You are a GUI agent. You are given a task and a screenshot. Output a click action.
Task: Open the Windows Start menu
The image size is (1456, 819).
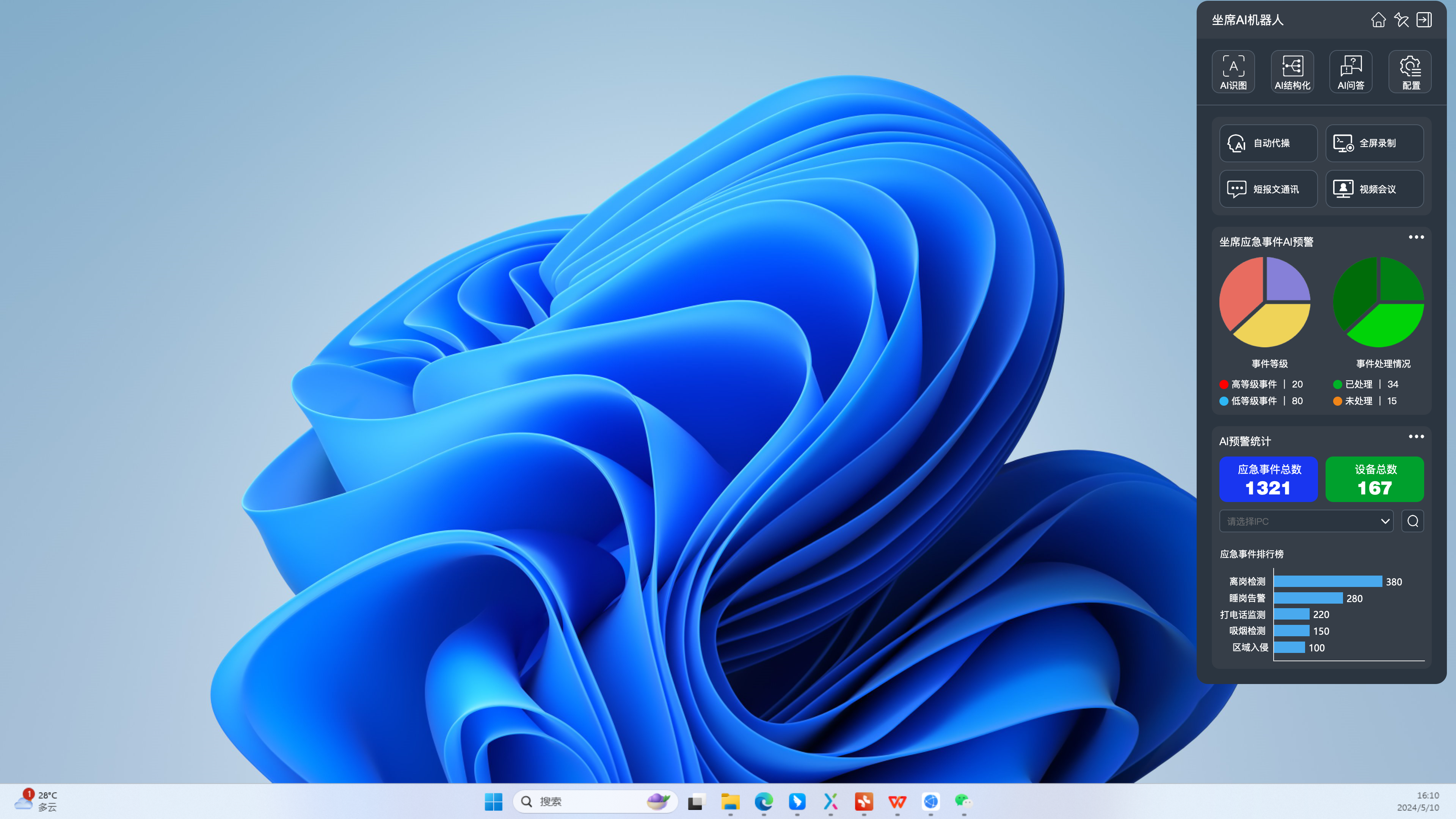coord(493,802)
